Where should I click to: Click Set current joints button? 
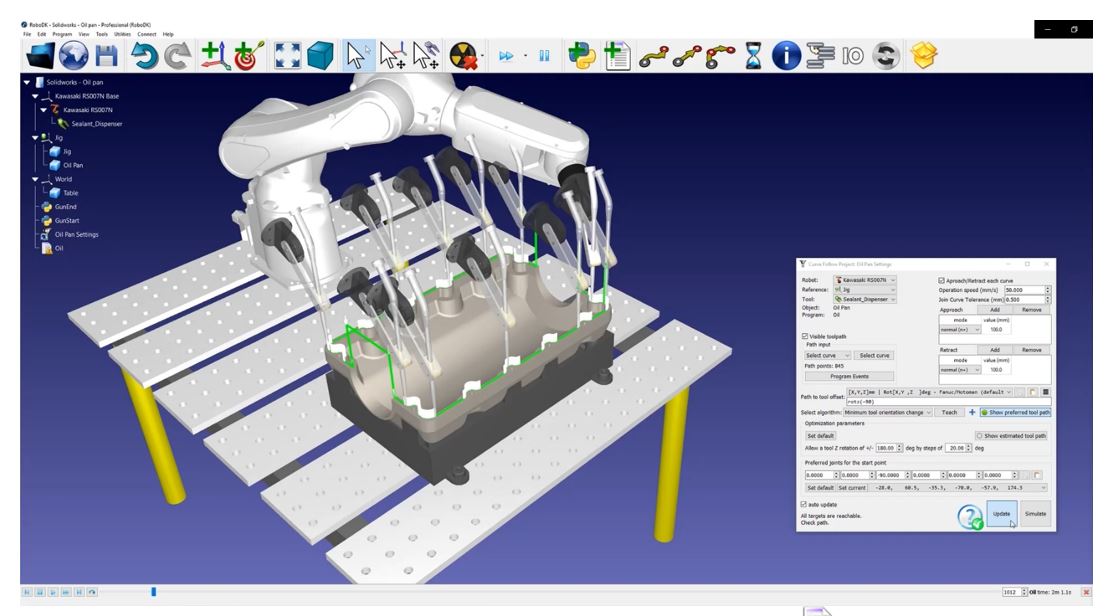(x=852, y=487)
